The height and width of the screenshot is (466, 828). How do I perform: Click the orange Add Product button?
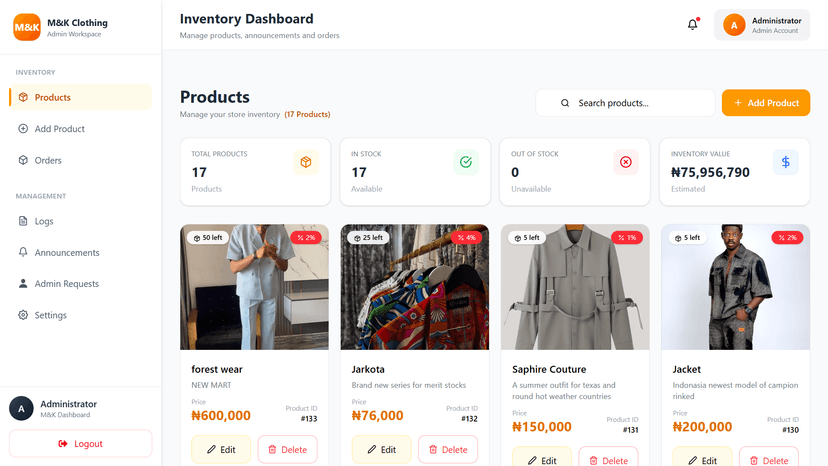(766, 103)
